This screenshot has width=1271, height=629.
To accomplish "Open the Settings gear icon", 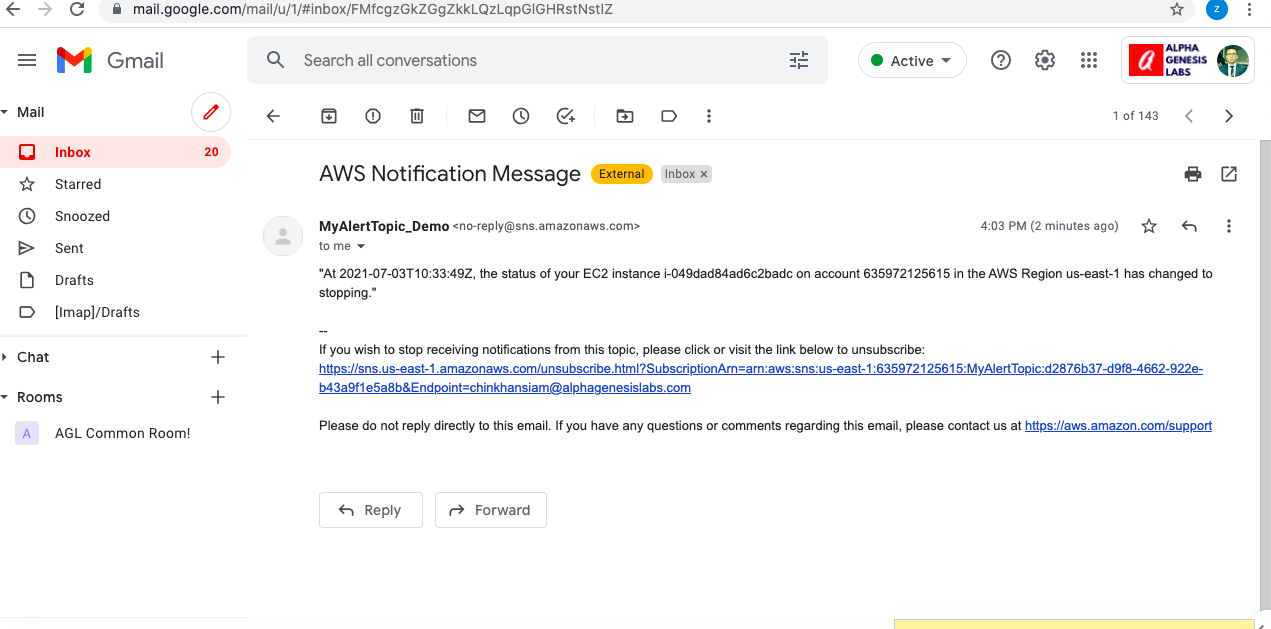I will [x=1045, y=60].
